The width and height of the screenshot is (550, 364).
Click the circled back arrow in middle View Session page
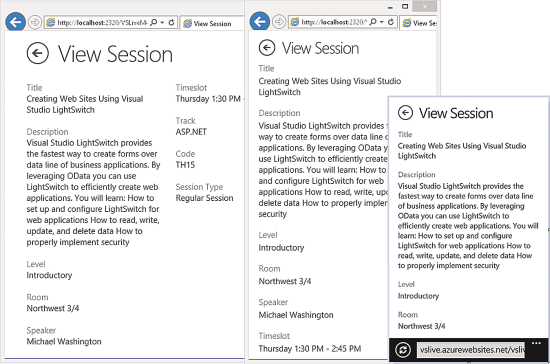coord(267,47)
